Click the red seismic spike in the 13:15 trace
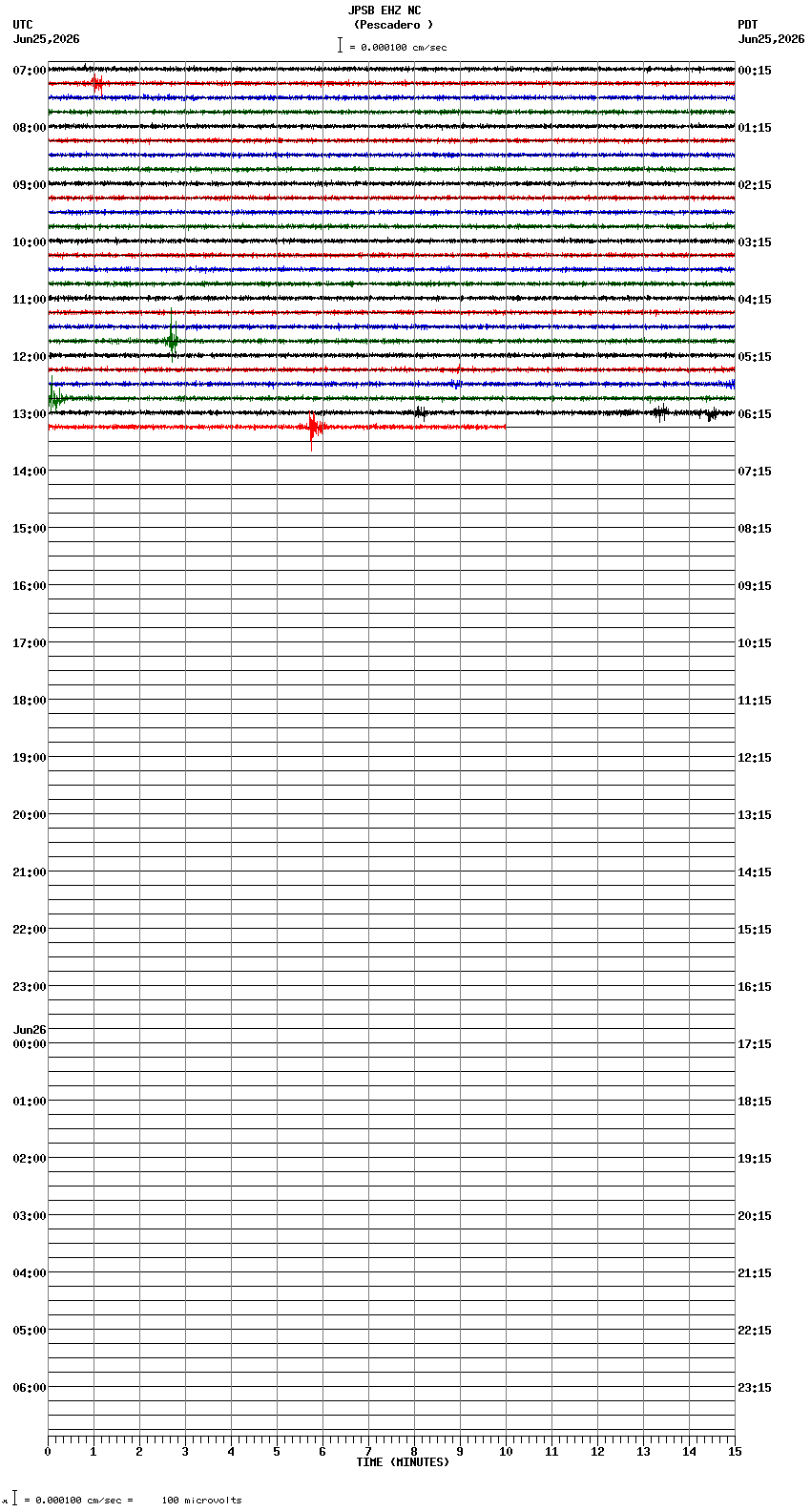 pos(314,428)
